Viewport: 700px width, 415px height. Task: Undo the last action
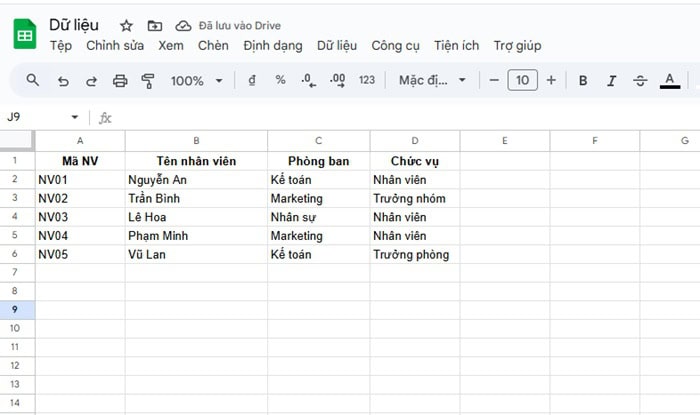pyautogui.click(x=63, y=80)
